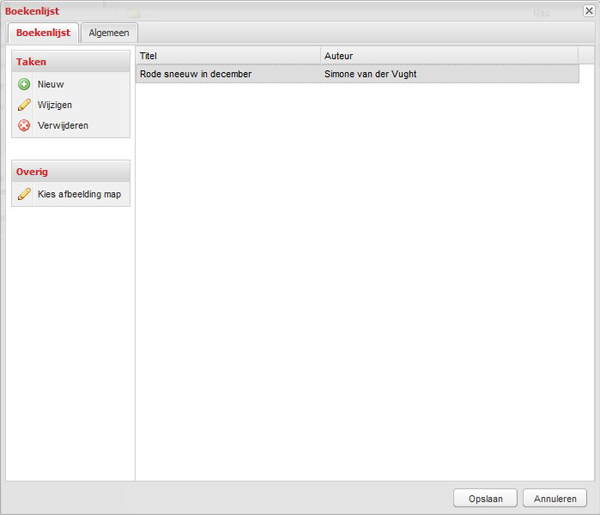This screenshot has width=600, height=515.
Task: Click the Verwijderen text link
Action: pyautogui.click(x=63, y=125)
